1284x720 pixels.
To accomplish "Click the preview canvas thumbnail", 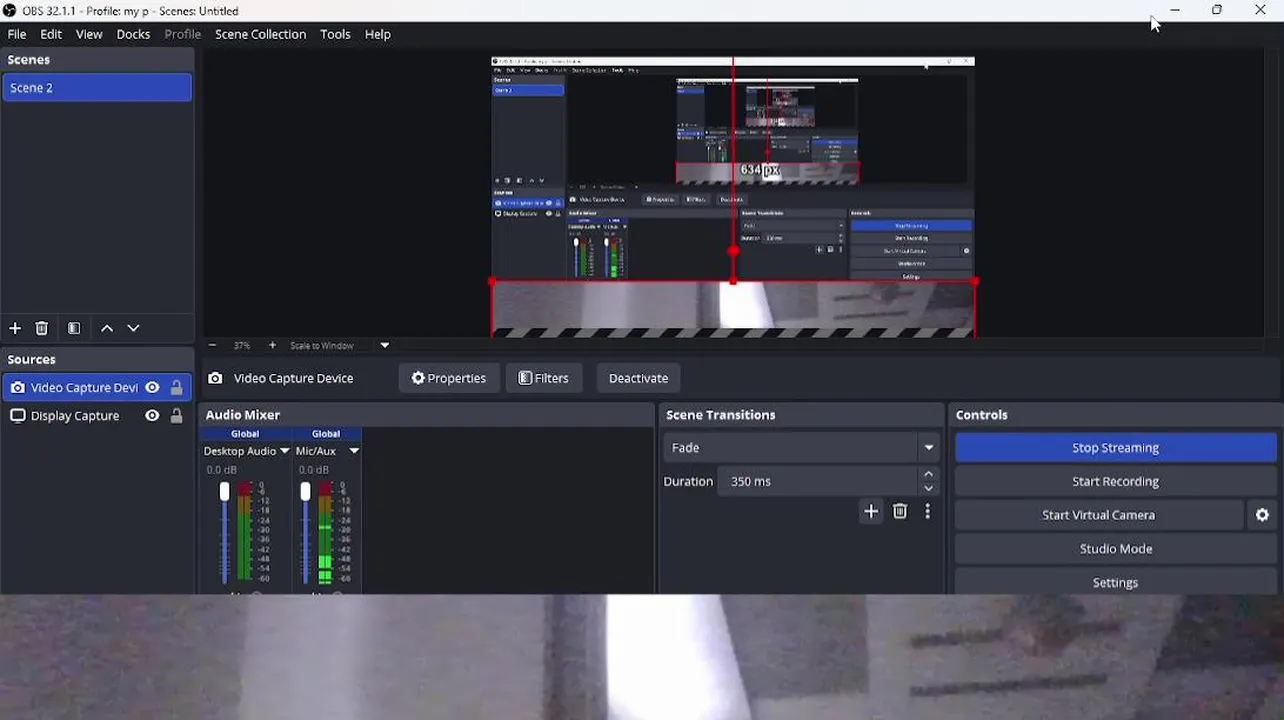I will tap(733, 197).
